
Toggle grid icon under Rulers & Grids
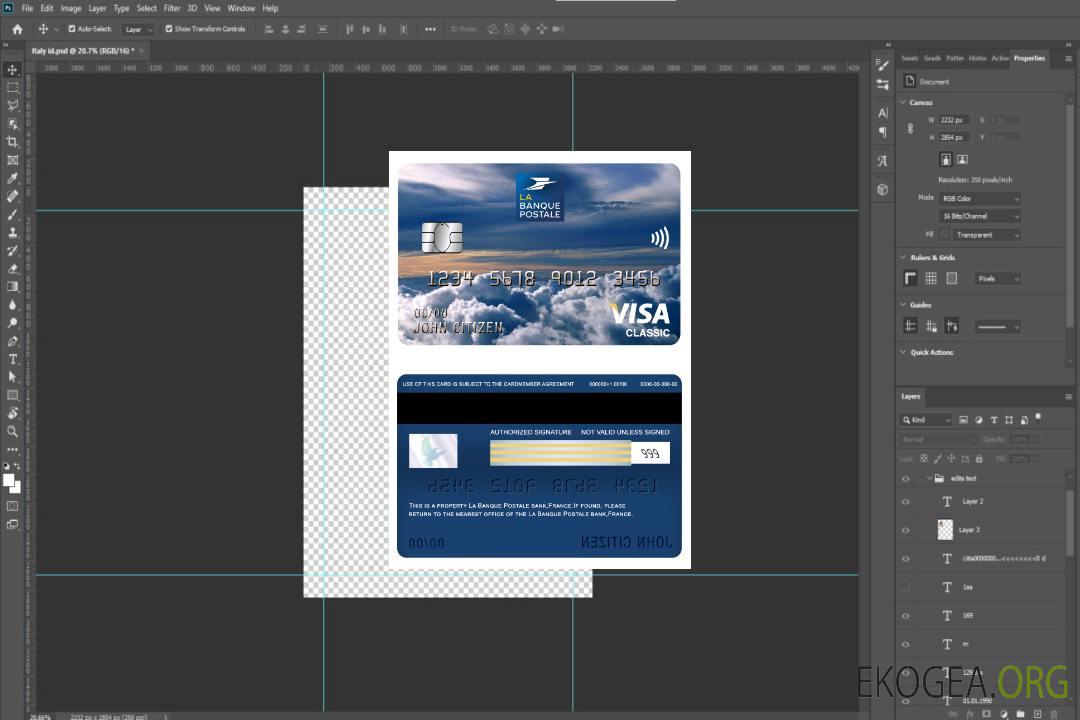pyautogui.click(x=931, y=278)
